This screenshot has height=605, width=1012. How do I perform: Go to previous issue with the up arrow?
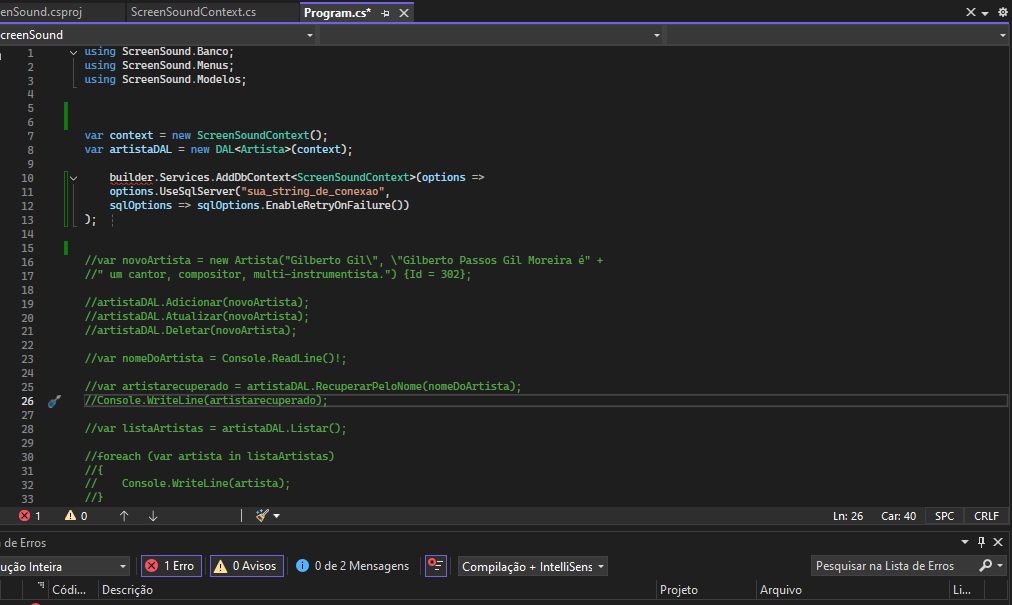(x=124, y=516)
